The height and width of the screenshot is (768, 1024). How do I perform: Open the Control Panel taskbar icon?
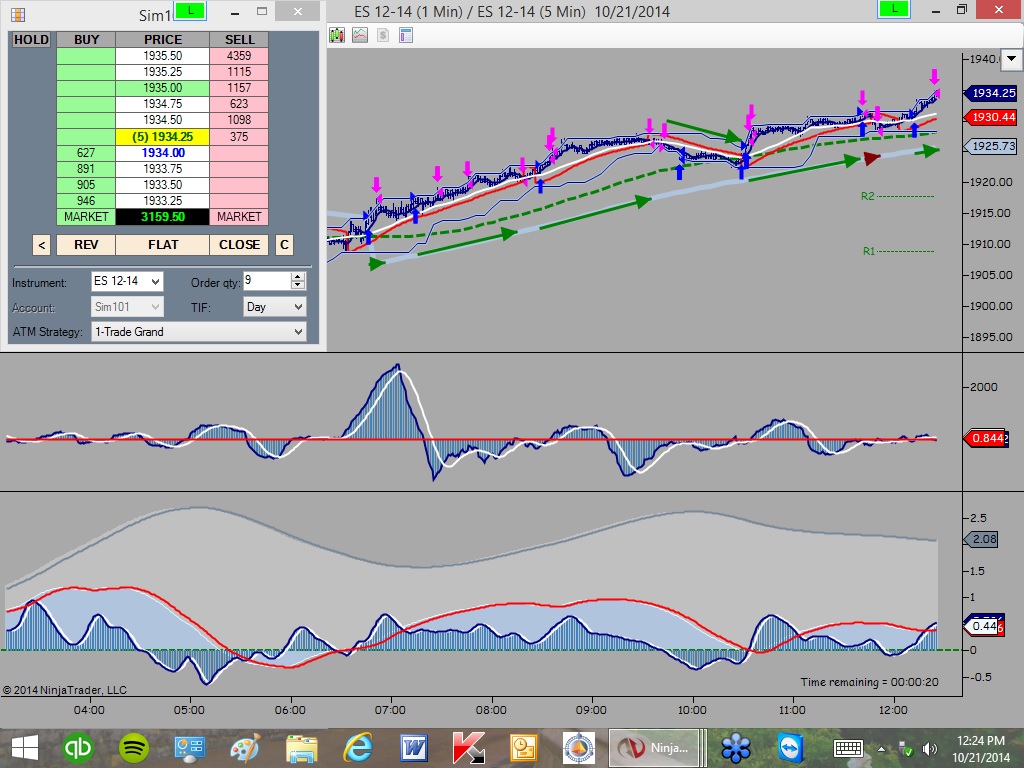pyautogui.click(x=190, y=748)
